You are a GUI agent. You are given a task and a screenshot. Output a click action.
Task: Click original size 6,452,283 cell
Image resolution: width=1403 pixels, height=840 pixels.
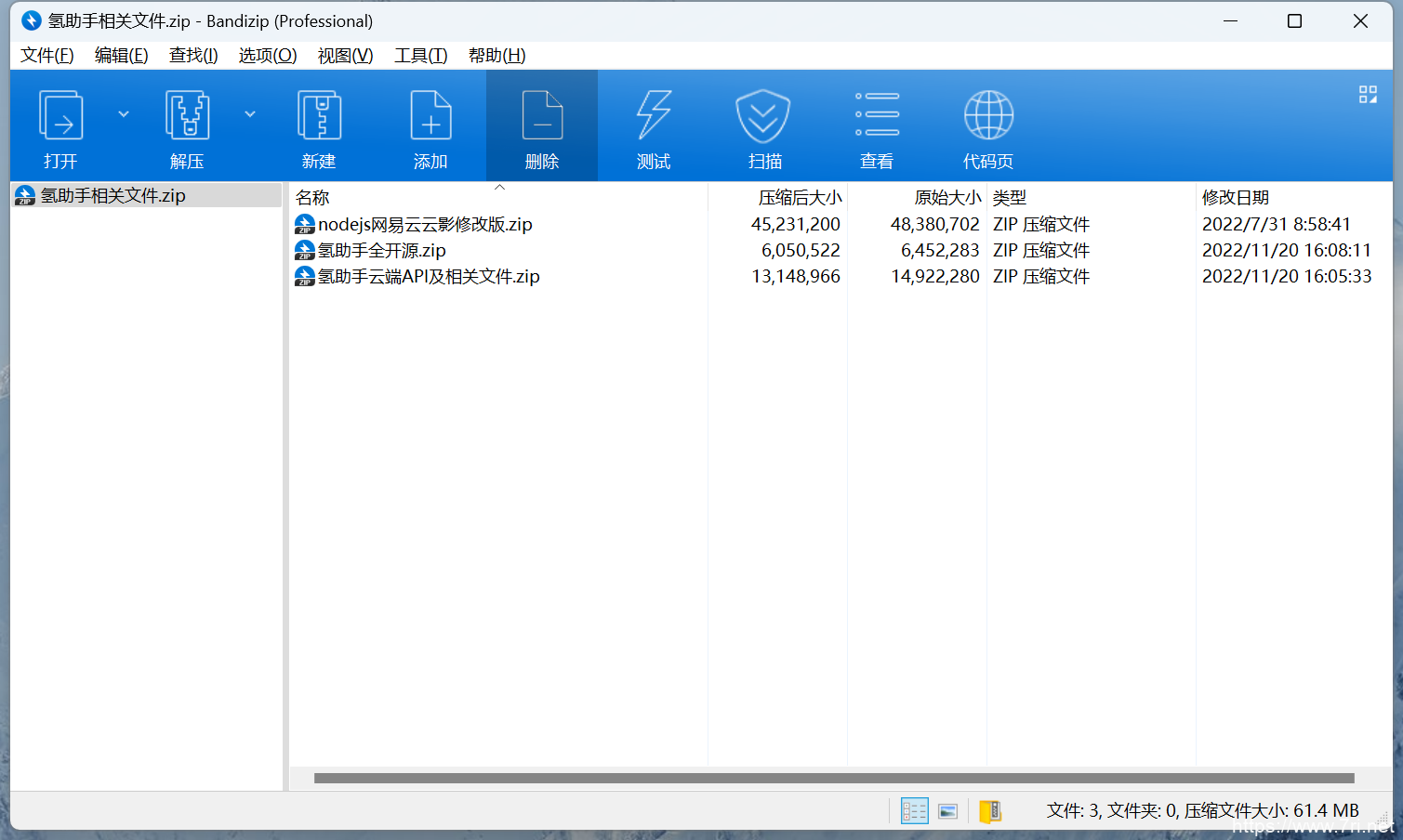tap(940, 250)
